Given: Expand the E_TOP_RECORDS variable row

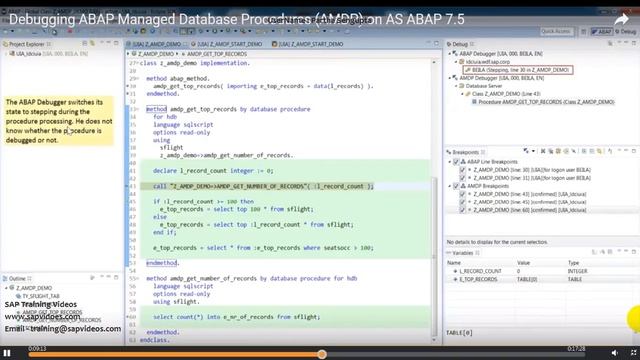Looking at the screenshot, I should click(x=456, y=279).
